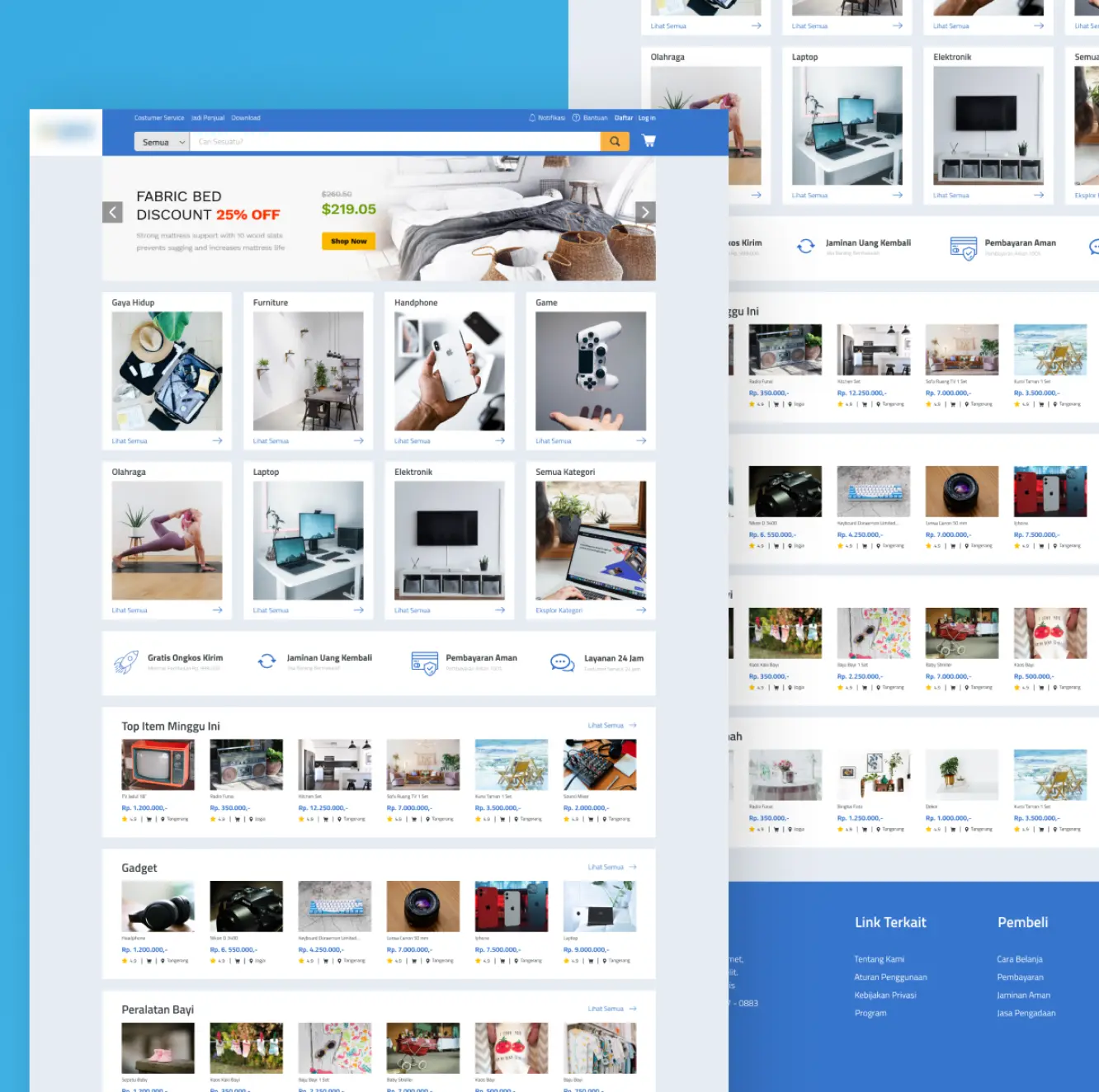1099x1092 pixels.
Task: Click arrow icon in Semua Kategori card
Action: tap(640, 610)
